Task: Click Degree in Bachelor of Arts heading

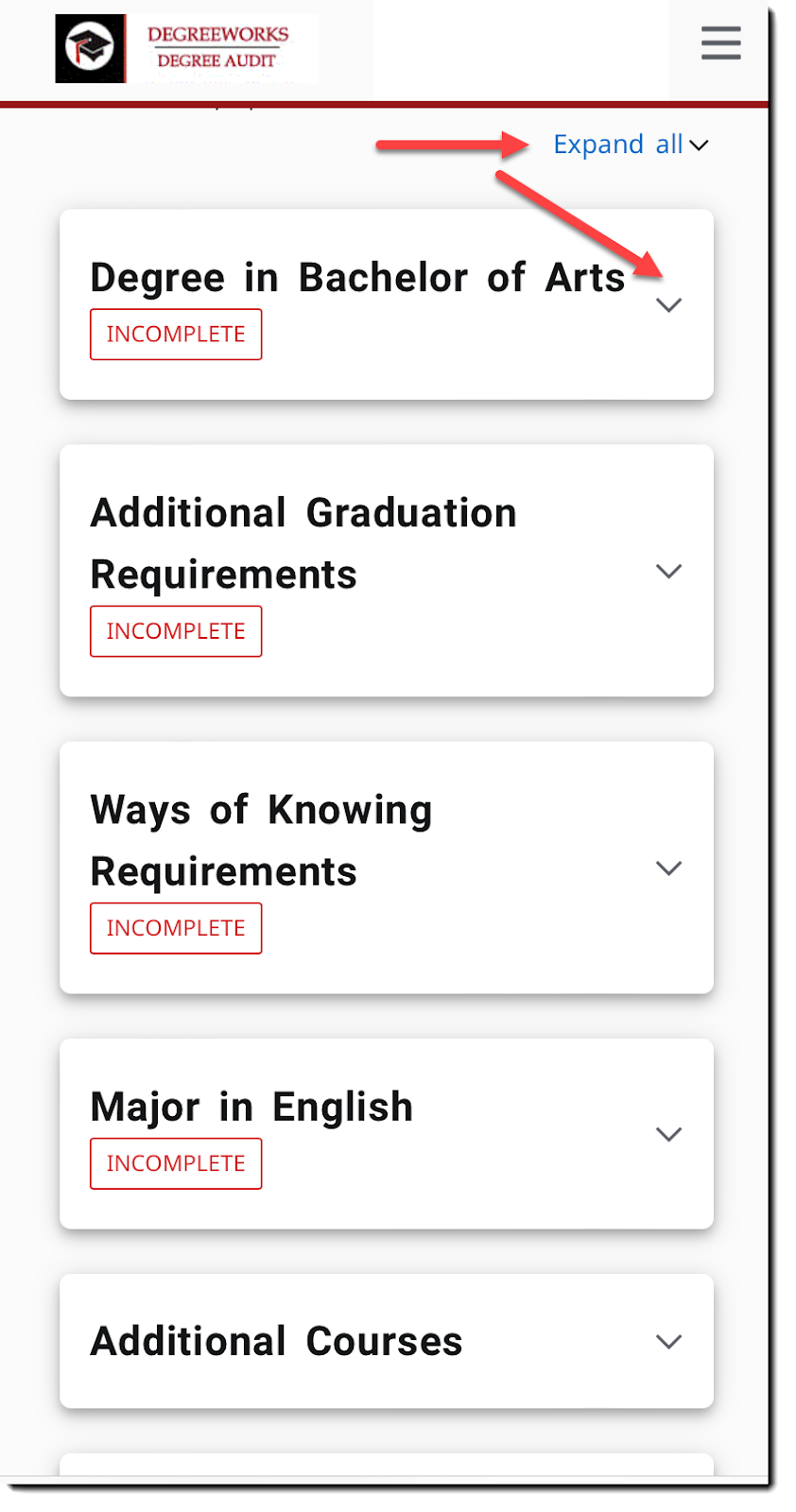Action: point(357,278)
